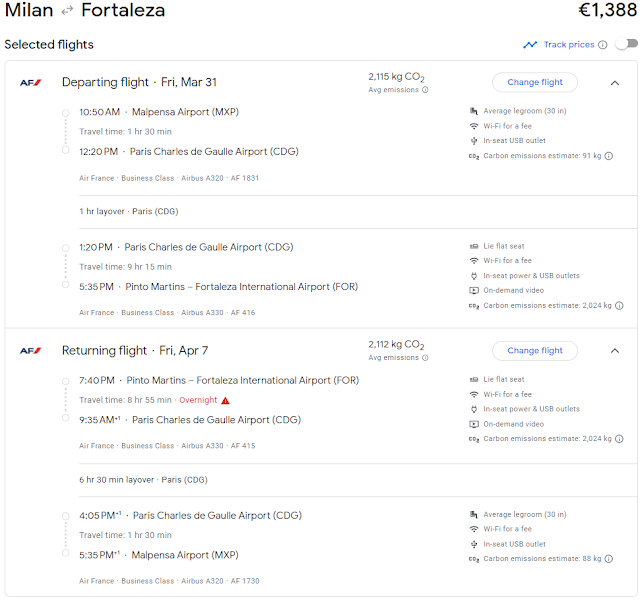The width and height of the screenshot is (640, 600).
Task: Click the on-demand video icon for AF 415
Action: 473,424
